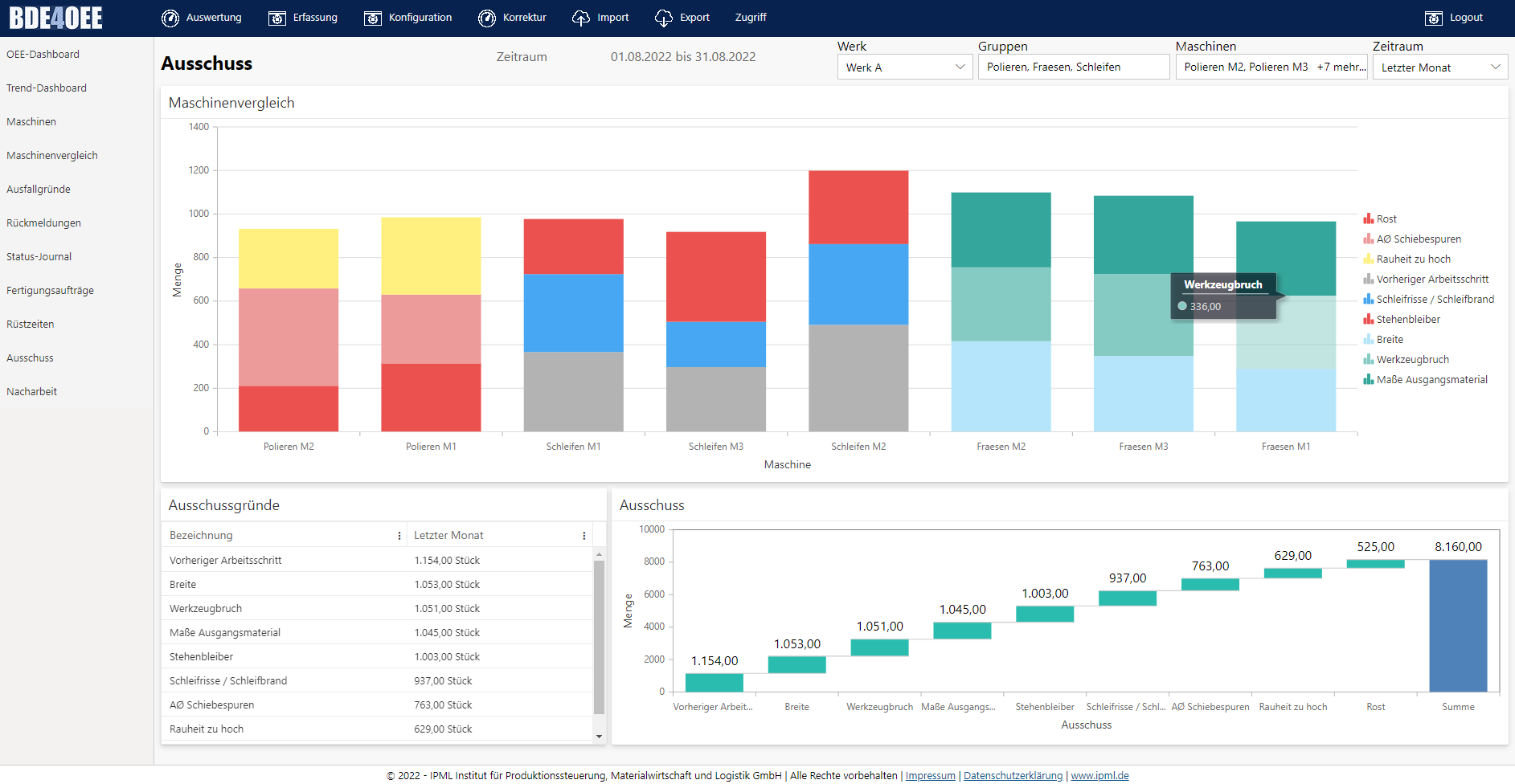Open Trend-Dashboard in the sidebar
The width and height of the screenshot is (1515, 784).
(x=47, y=88)
